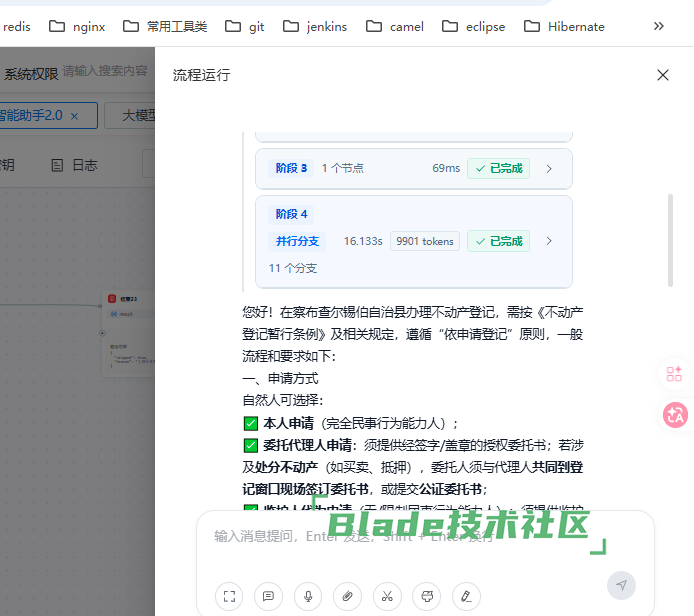Click the 一、申请方式 heading

click(x=280, y=378)
